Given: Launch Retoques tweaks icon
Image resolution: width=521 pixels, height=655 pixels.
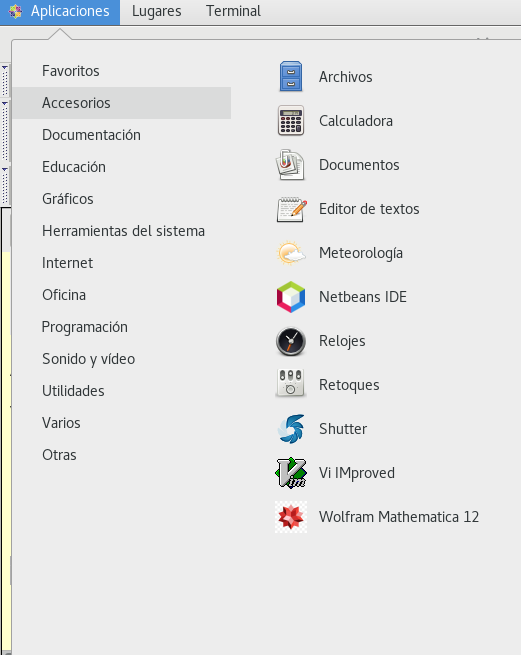Looking at the screenshot, I should [291, 383].
